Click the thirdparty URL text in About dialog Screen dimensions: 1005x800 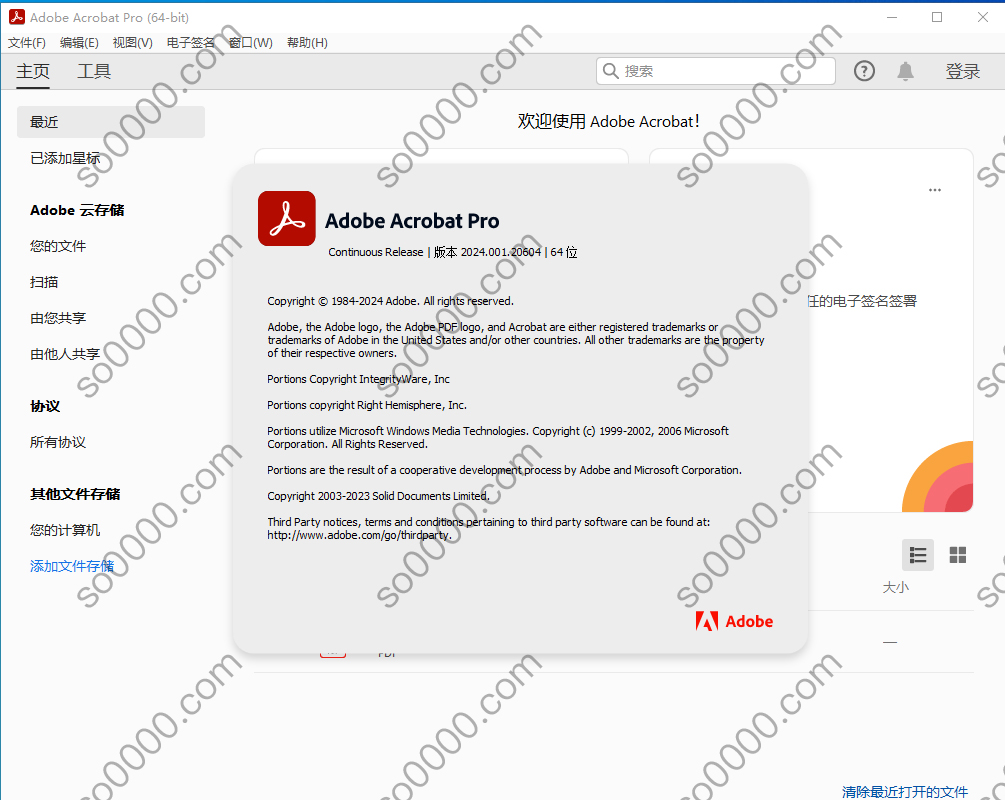coord(360,535)
